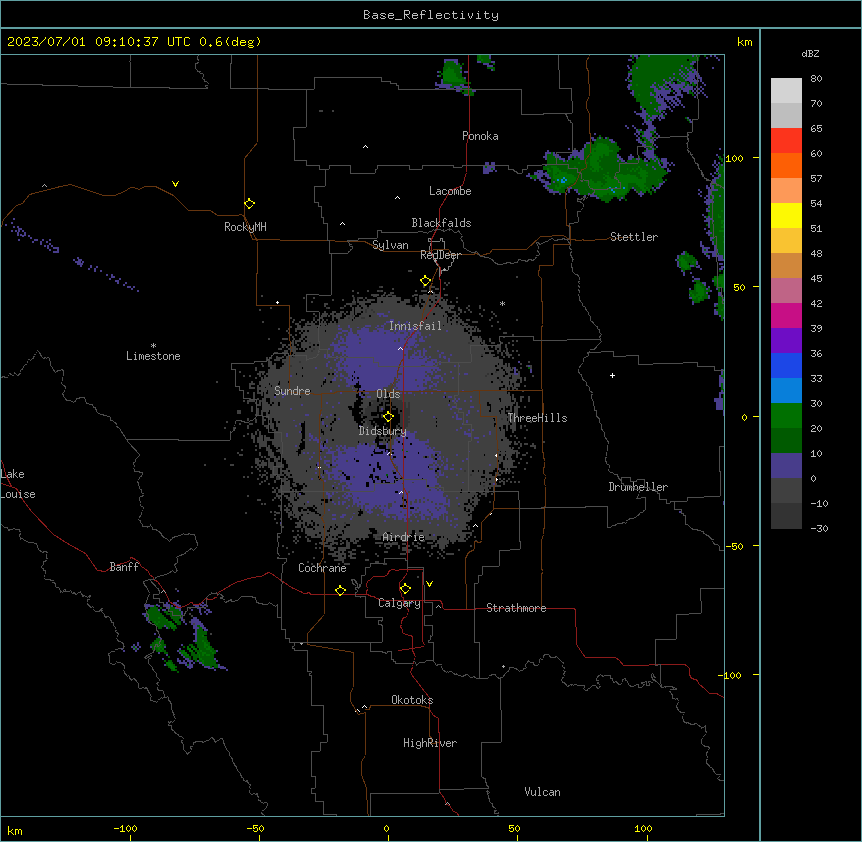
Task: Click the Stettler label
Action: [x=634, y=237]
